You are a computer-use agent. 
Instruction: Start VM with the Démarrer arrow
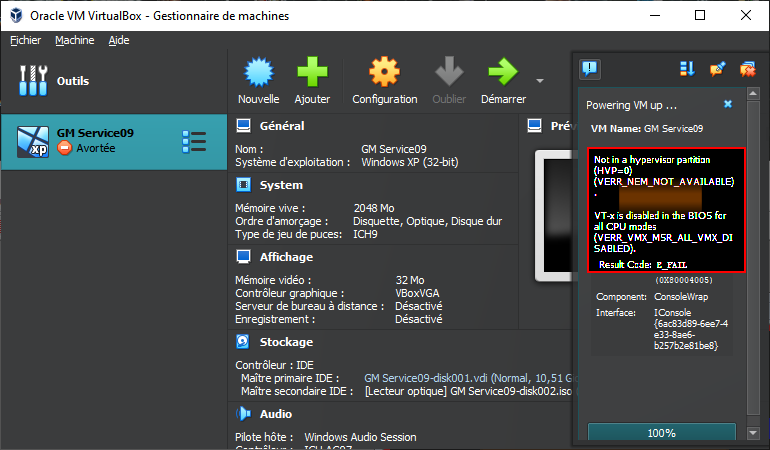coord(503,72)
